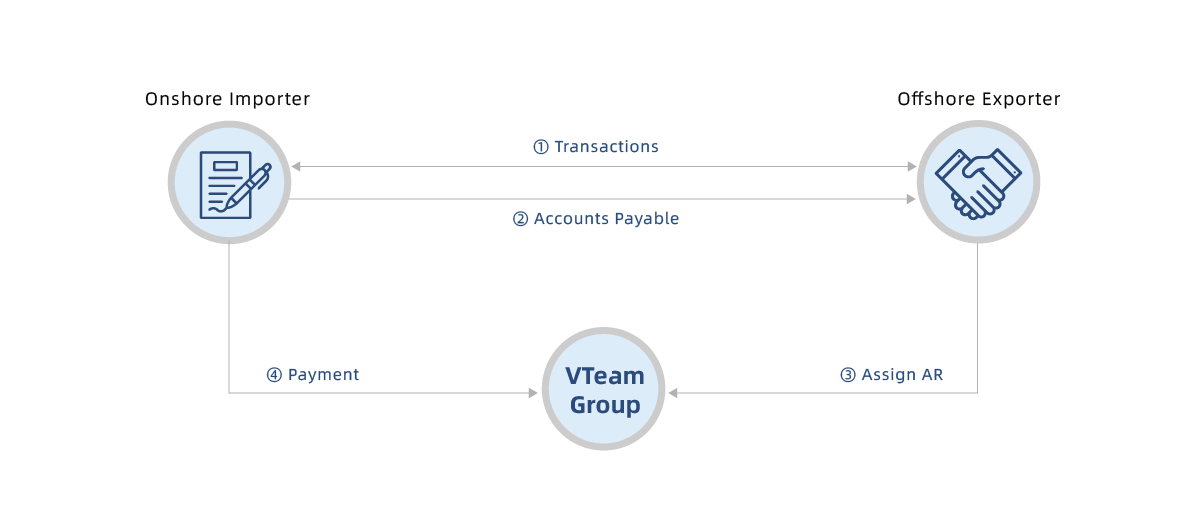Click the circled number 4 marker
The height and width of the screenshot is (522, 1201).
[274, 375]
